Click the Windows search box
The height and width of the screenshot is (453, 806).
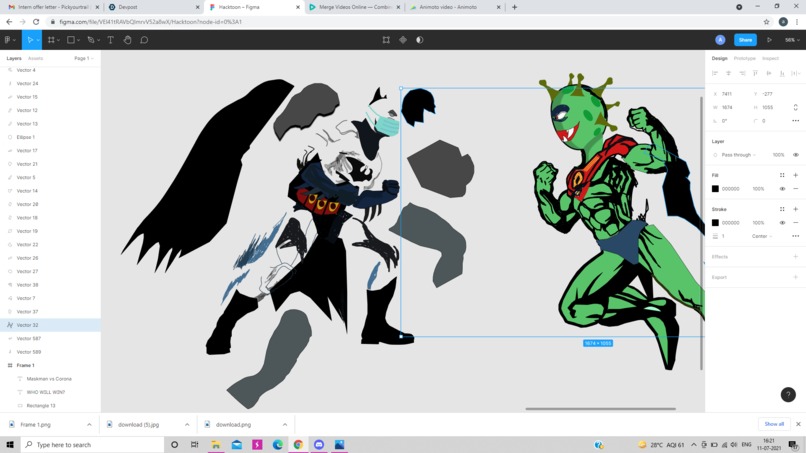(x=92, y=445)
